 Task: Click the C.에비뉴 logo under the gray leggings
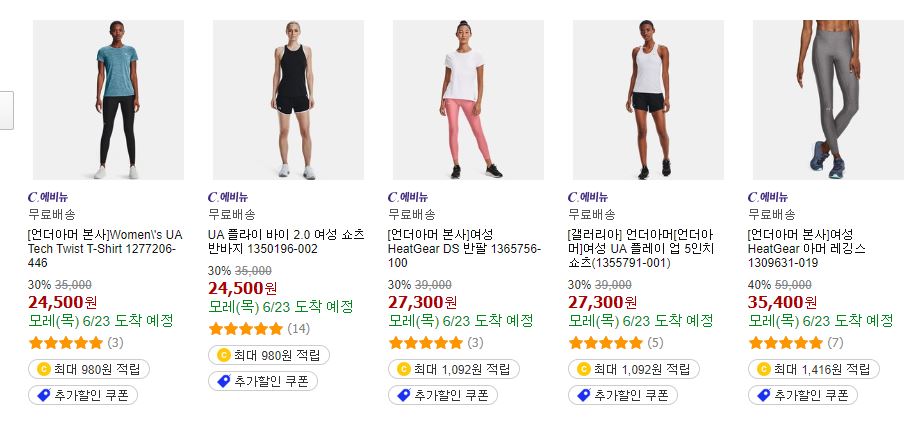tap(768, 197)
